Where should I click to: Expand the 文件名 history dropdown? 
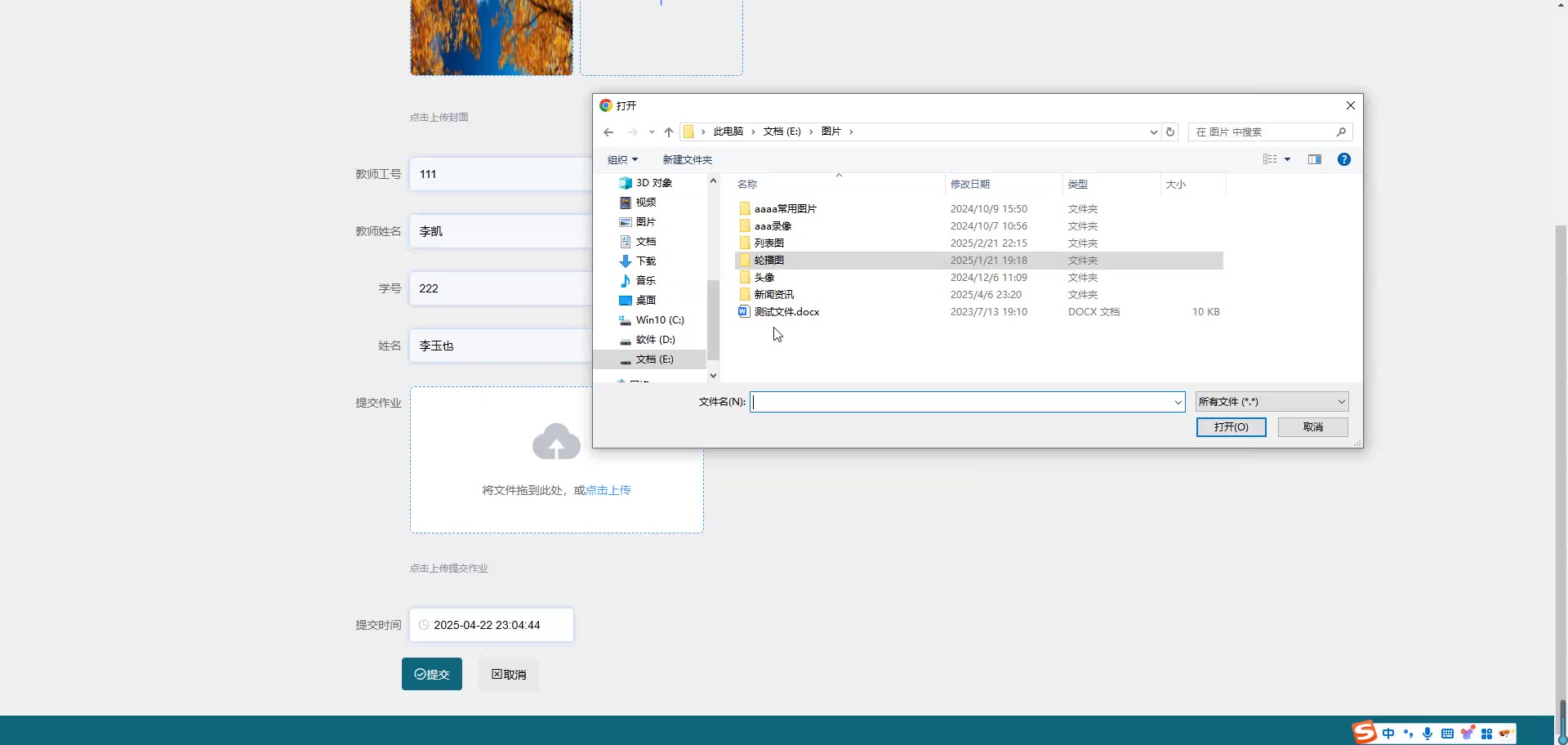point(1178,402)
